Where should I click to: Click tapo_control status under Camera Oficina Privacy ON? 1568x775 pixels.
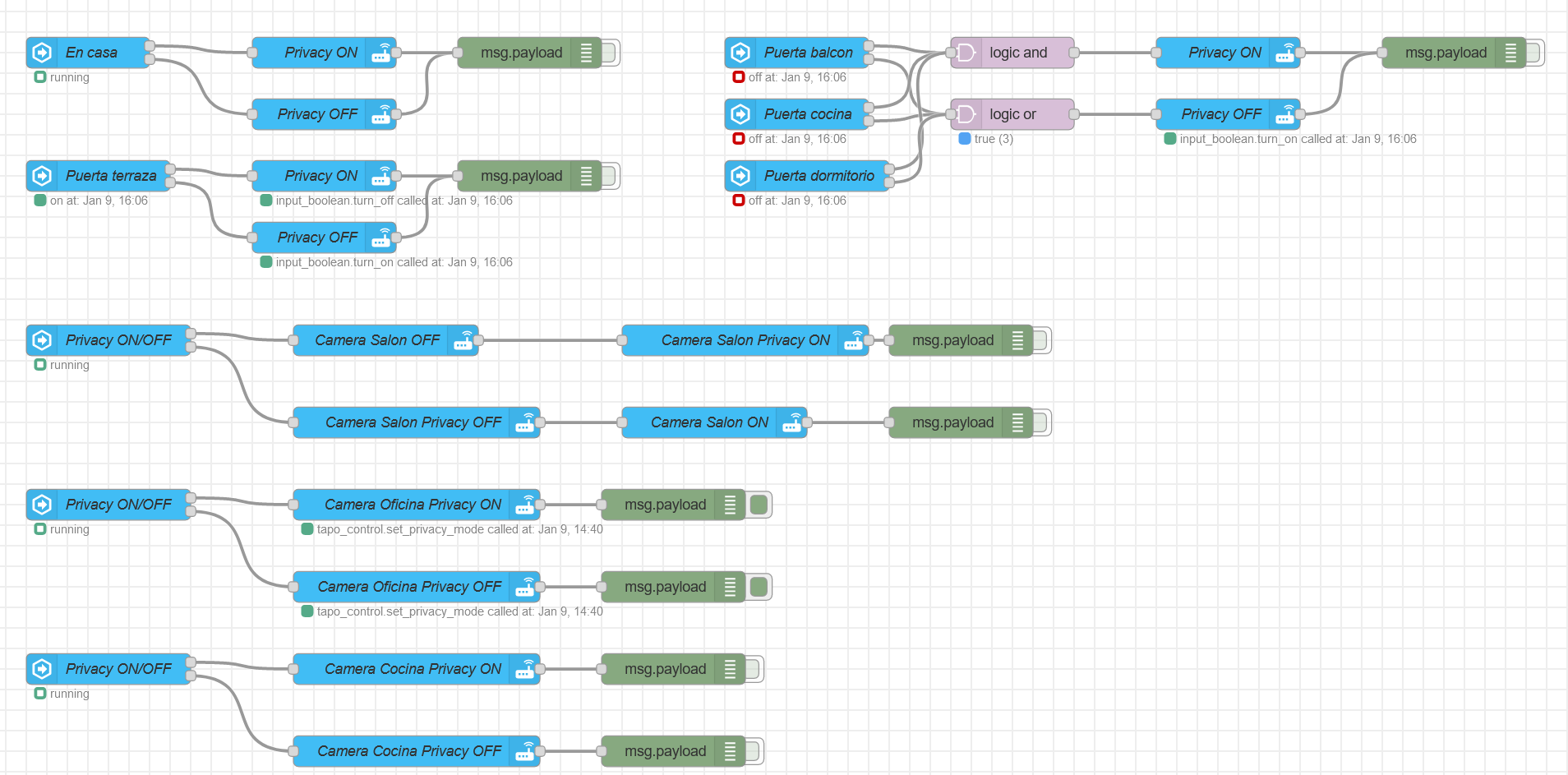tap(459, 529)
